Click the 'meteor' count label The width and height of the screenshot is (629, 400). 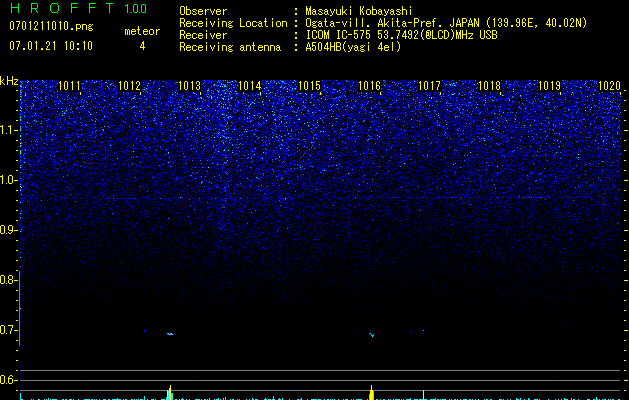click(x=142, y=31)
